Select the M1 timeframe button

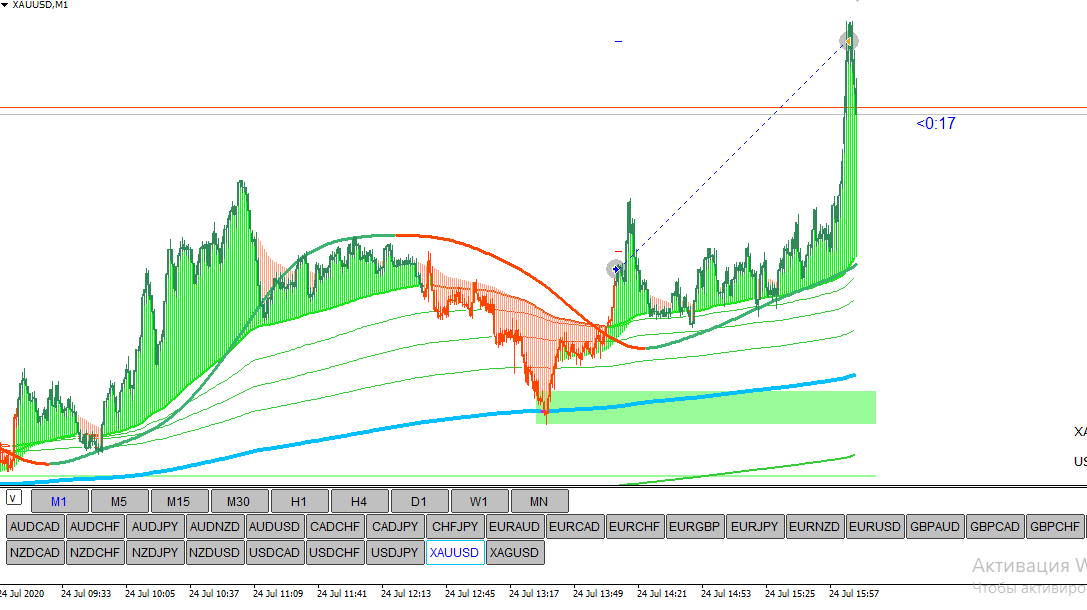pyautogui.click(x=59, y=501)
